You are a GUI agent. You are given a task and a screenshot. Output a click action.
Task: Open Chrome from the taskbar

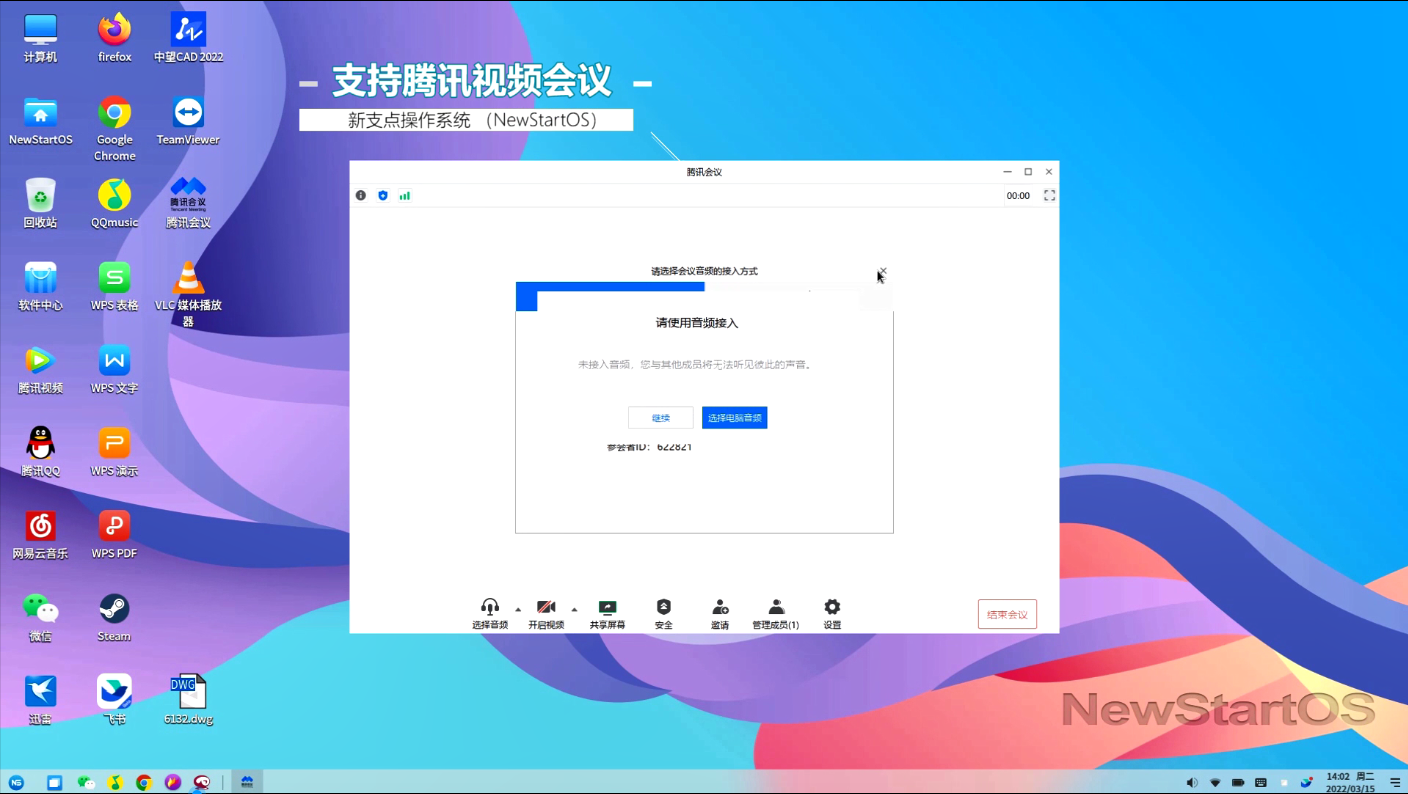(144, 782)
